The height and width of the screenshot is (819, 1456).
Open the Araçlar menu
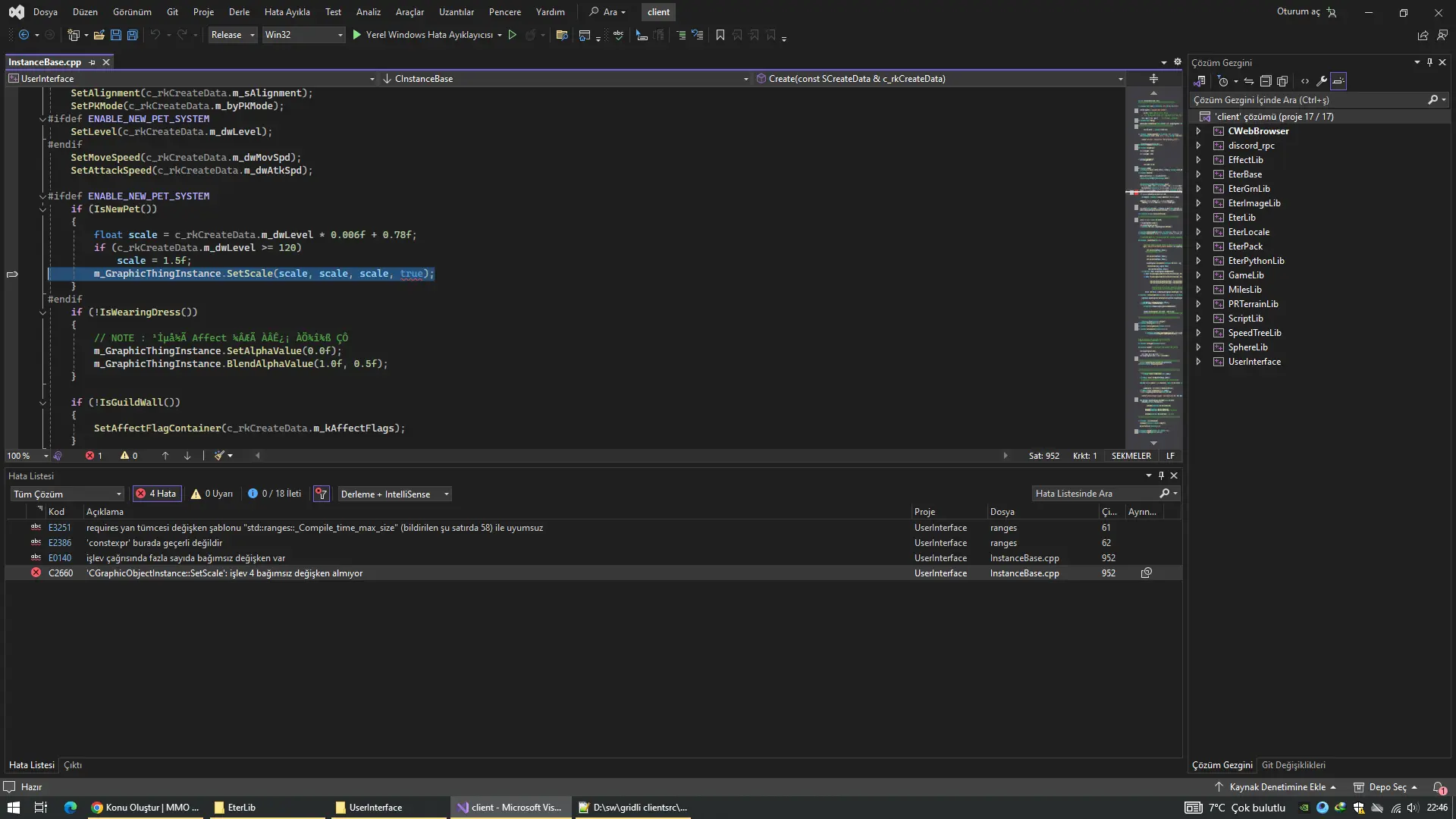click(x=409, y=12)
